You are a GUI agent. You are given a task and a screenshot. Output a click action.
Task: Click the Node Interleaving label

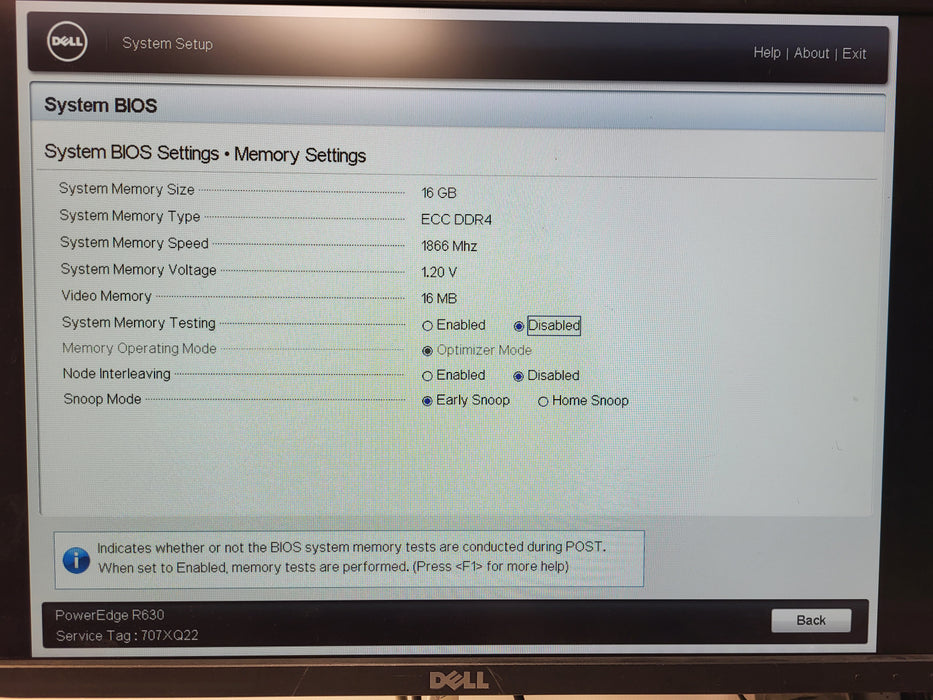pyautogui.click(x=117, y=373)
